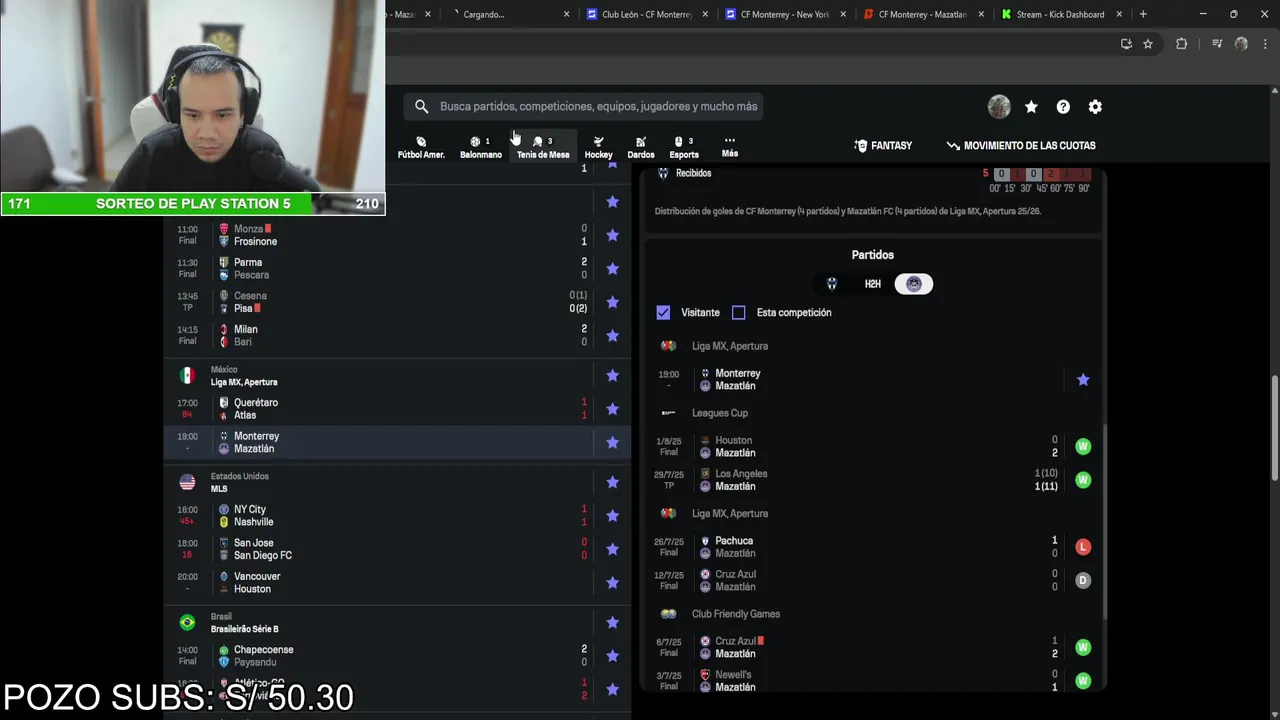1280x720 pixels.
Task: Show CF Monterrey matches using its crest toggle
Action: click(x=832, y=284)
